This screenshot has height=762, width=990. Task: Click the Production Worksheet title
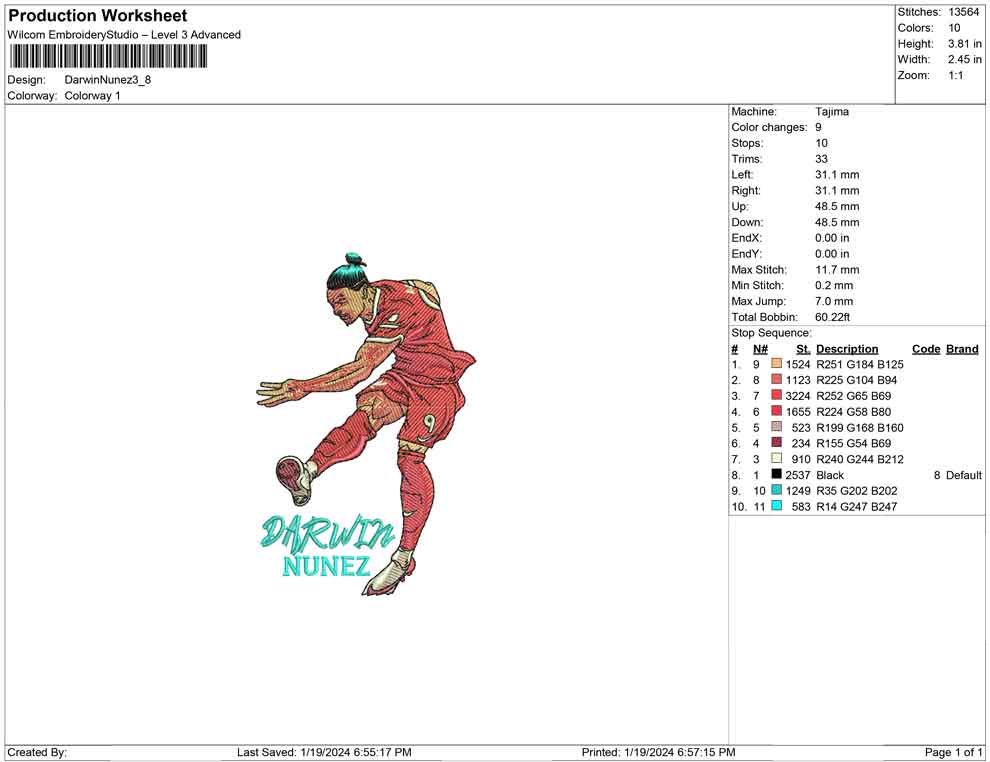[x=98, y=16]
